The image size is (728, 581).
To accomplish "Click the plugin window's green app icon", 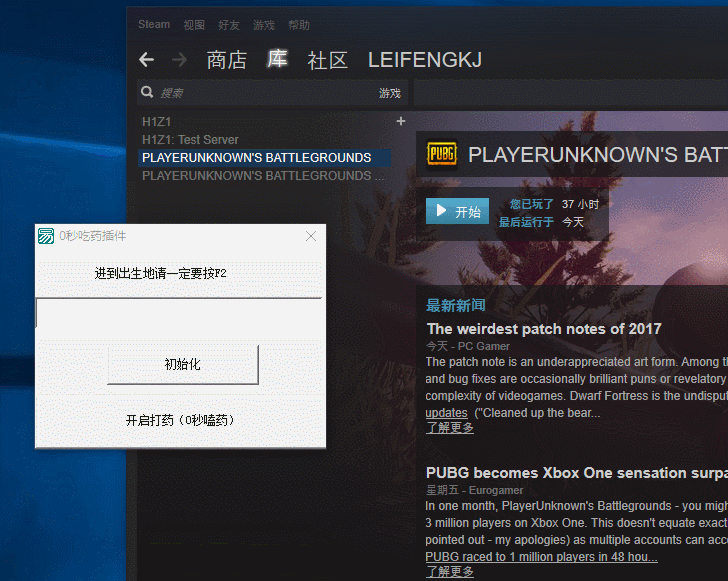I will (46, 236).
